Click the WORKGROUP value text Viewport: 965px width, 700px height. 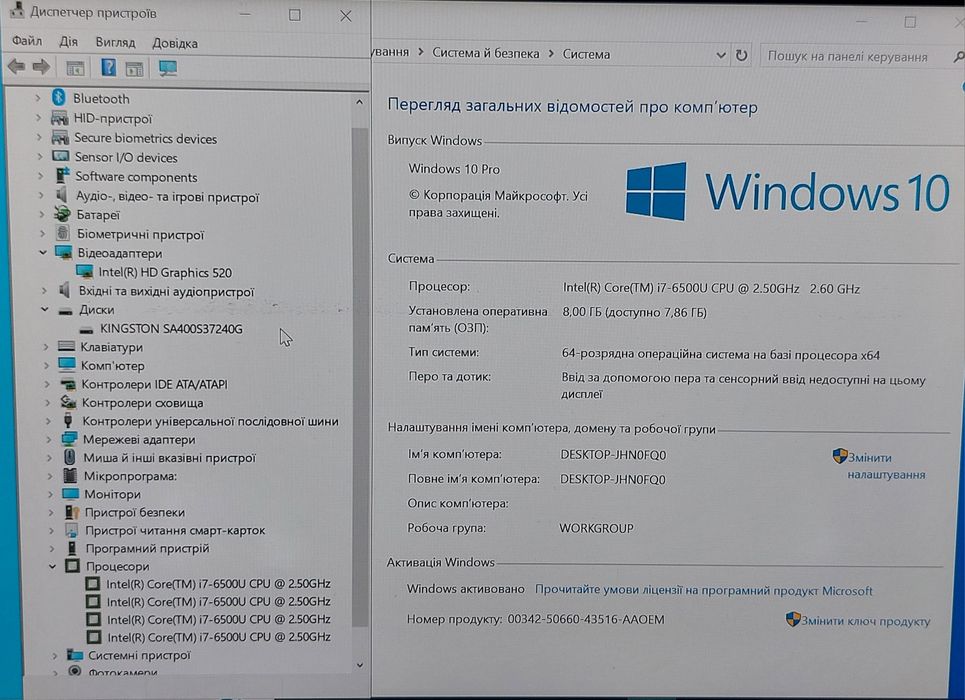(x=596, y=528)
